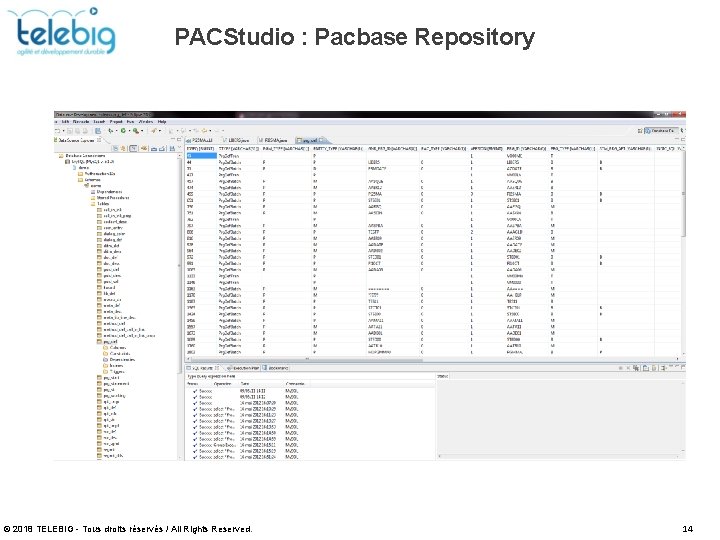Select the highlighted blue first cell in grid

(201, 156)
